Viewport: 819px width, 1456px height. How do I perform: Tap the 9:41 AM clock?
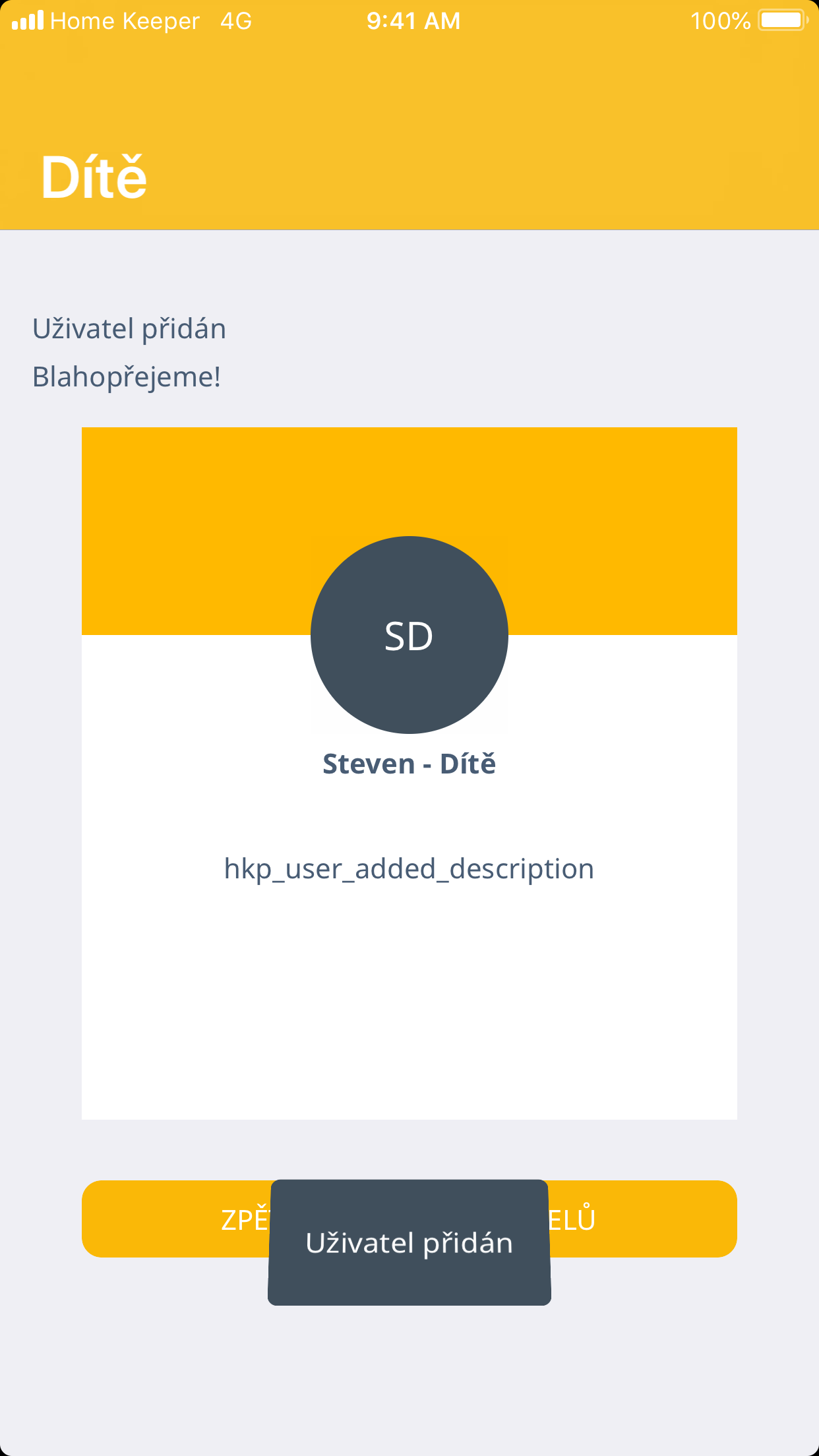click(x=413, y=21)
